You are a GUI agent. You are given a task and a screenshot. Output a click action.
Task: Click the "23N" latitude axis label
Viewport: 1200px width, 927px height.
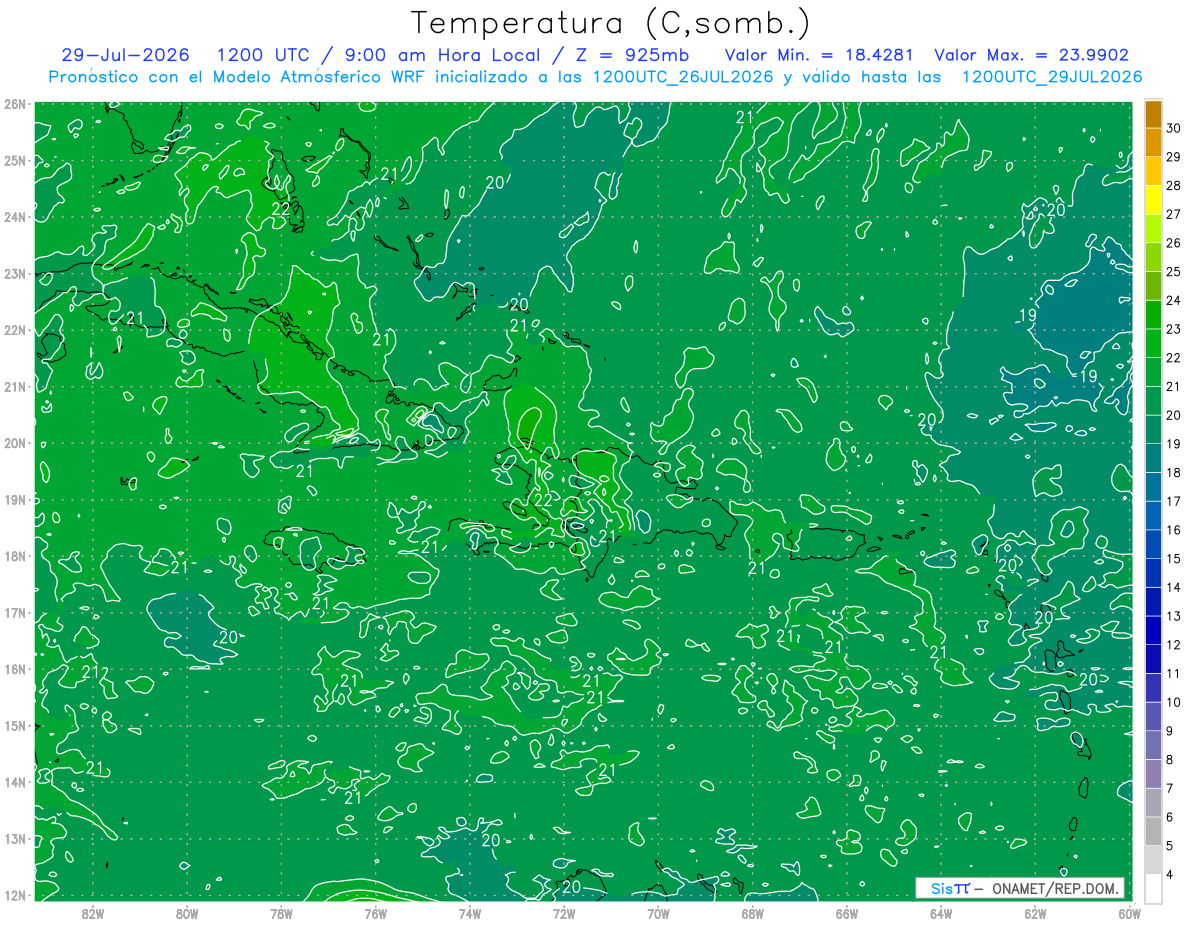tap(15, 273)
